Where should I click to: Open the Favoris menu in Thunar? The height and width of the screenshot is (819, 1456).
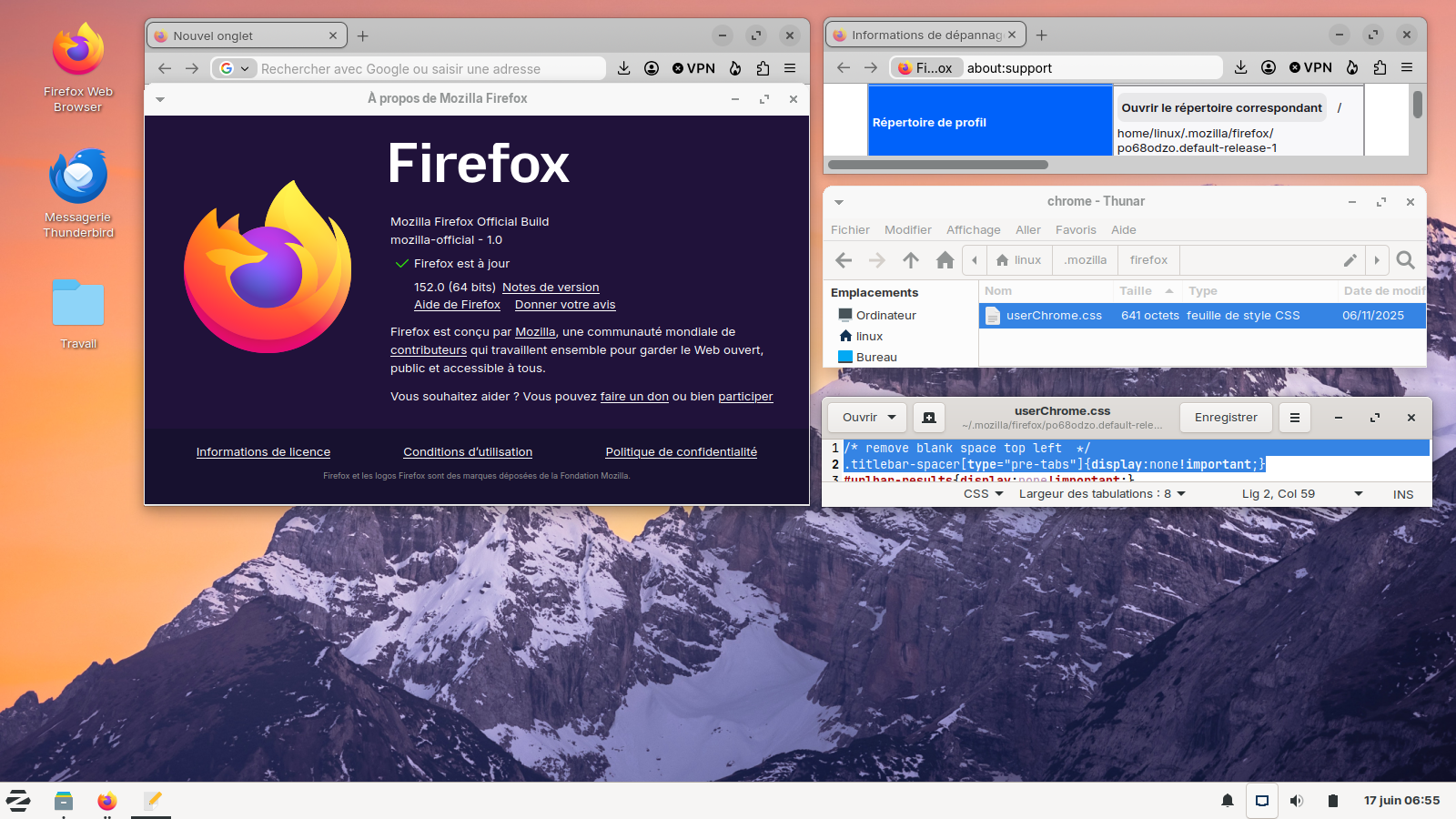pyautogui.click(x=1076, y=230)
